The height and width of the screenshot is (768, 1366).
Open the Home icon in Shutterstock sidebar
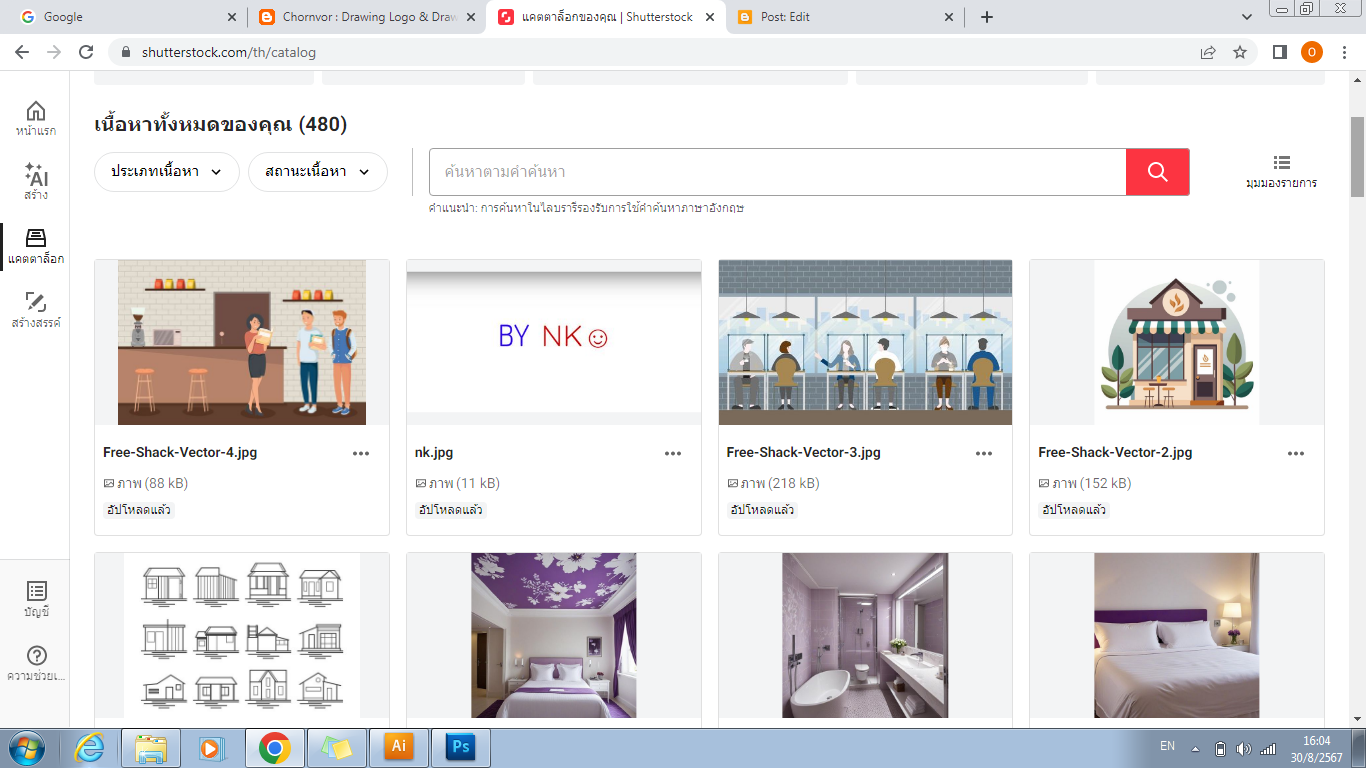click(35, 118)
